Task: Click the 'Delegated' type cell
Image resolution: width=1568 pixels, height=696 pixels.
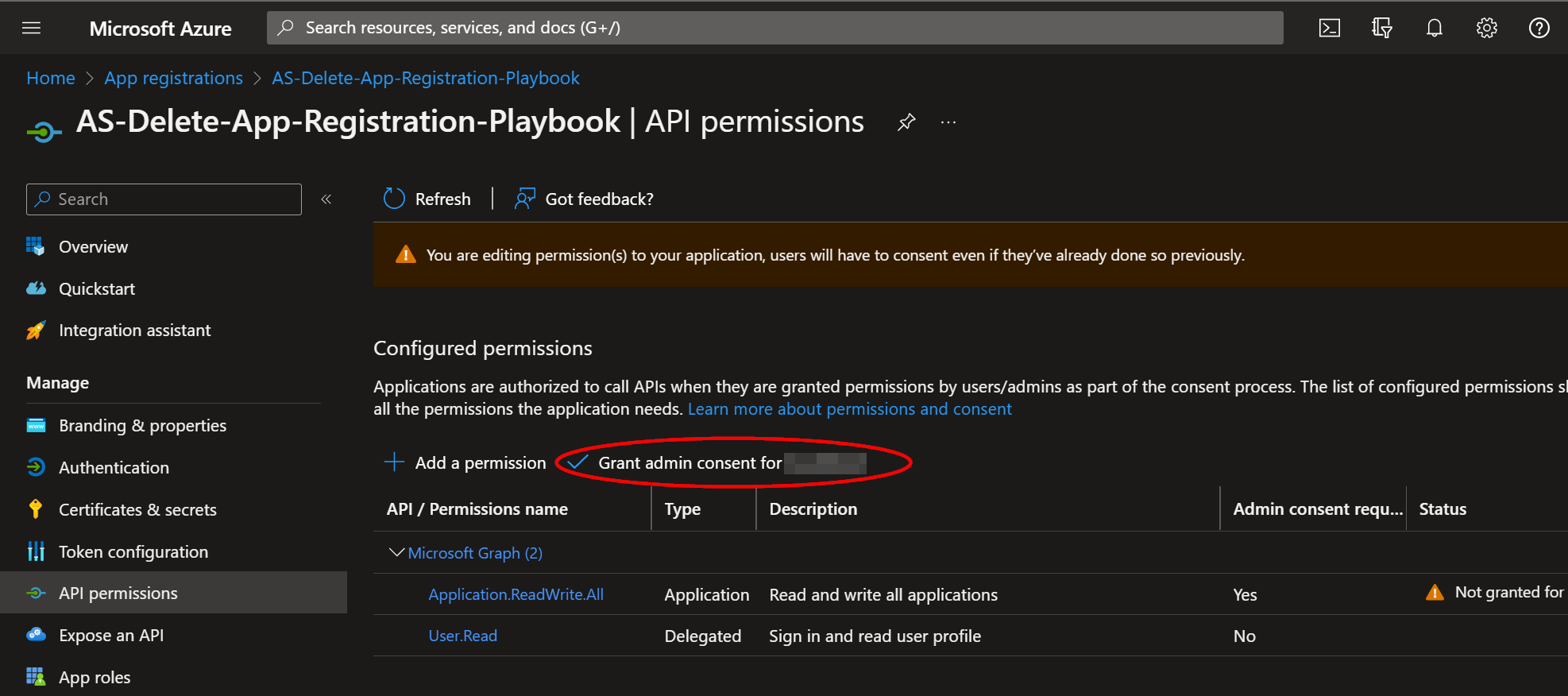Action: coord(703,636)
